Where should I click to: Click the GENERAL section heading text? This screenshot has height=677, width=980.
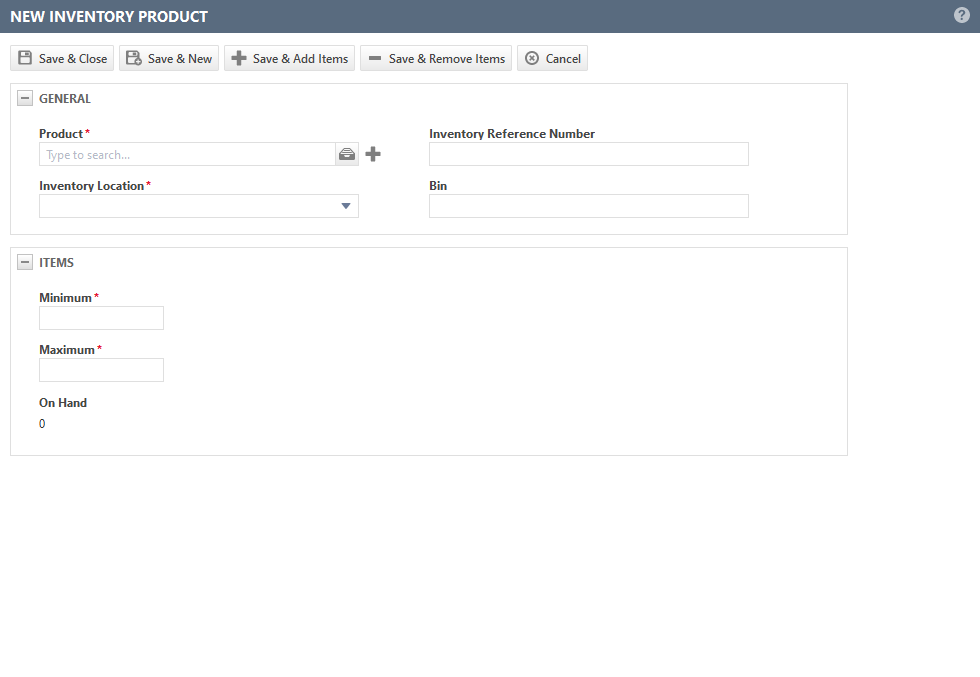65,99
